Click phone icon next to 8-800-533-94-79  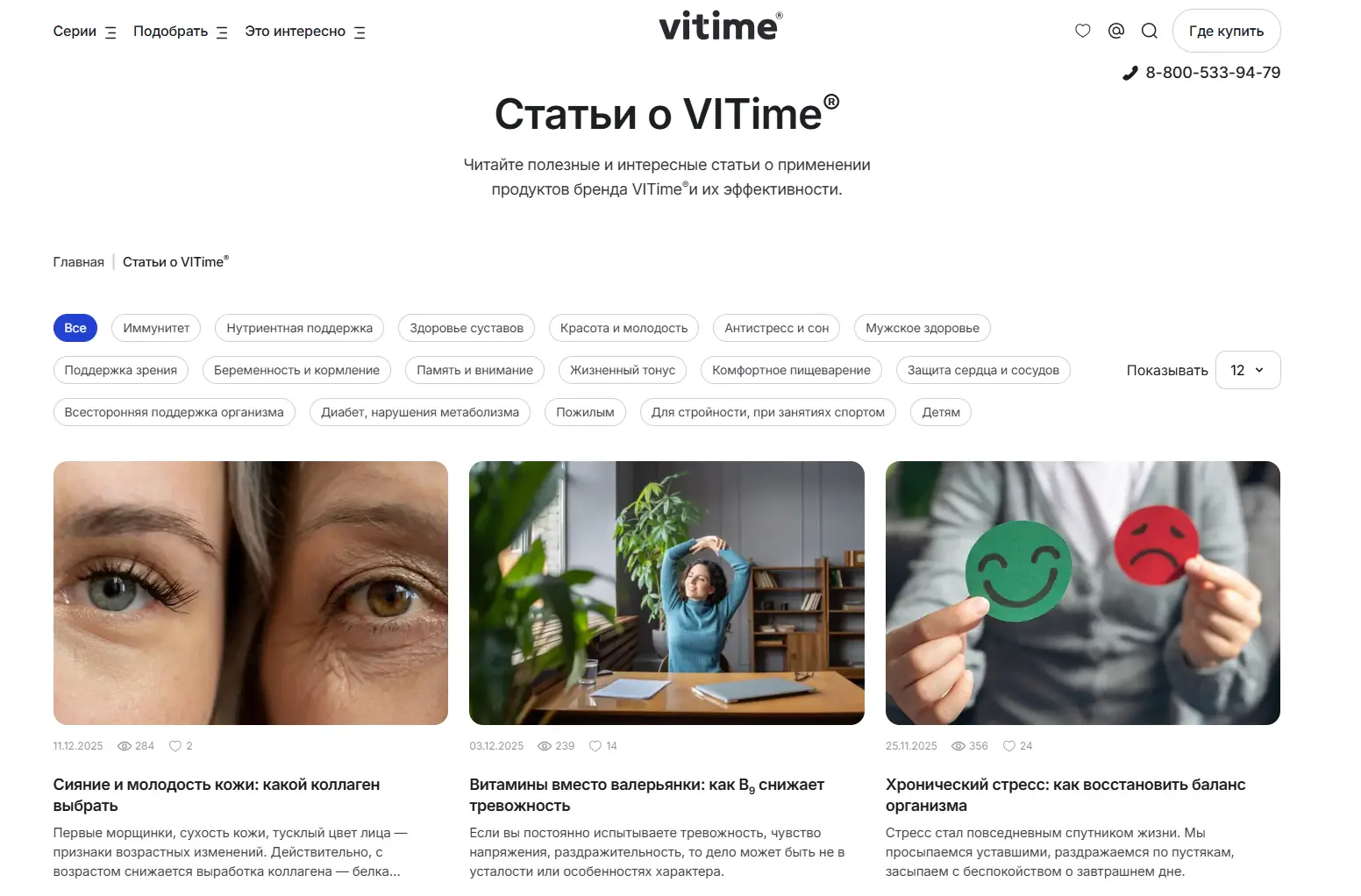click(1130, 73)
